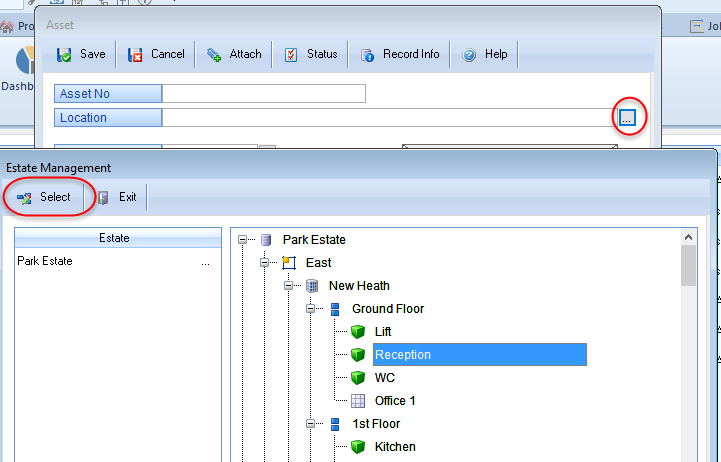The image size is (721, 462).
Task: Click the Dashboard pie chart icon behind
Action: click(x=25, y=60)
